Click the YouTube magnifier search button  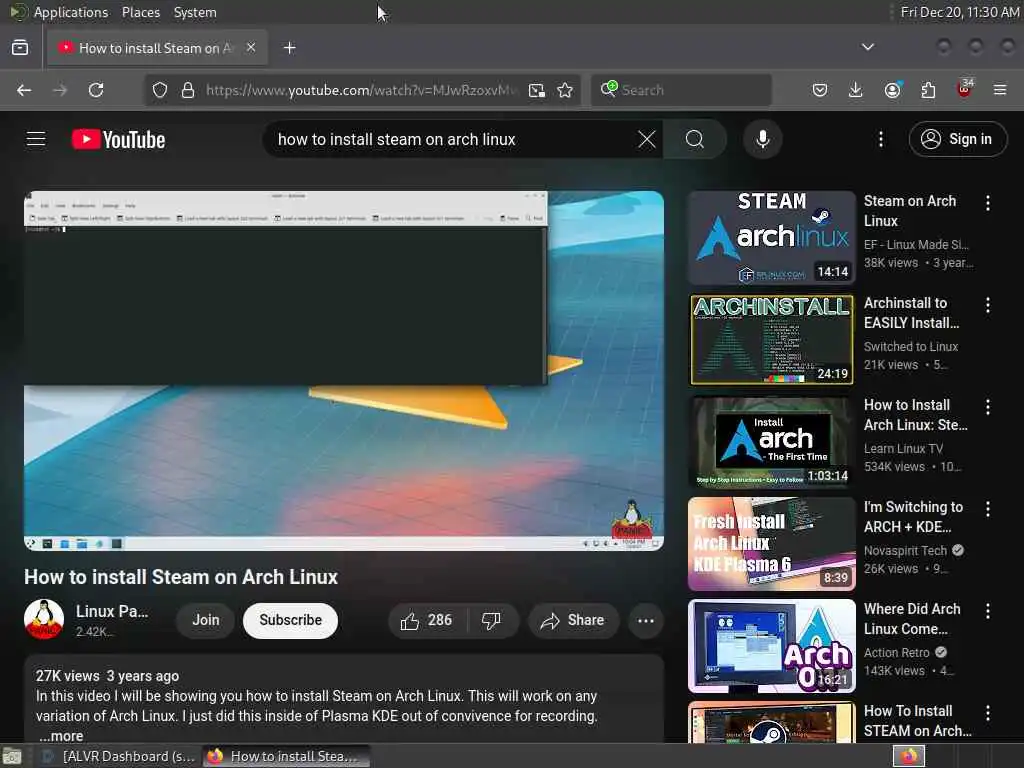(695, 139)
